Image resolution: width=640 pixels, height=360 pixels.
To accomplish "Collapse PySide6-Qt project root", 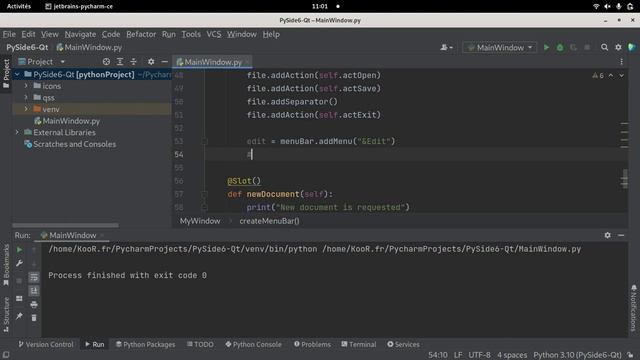I will [x=17, y=74].
